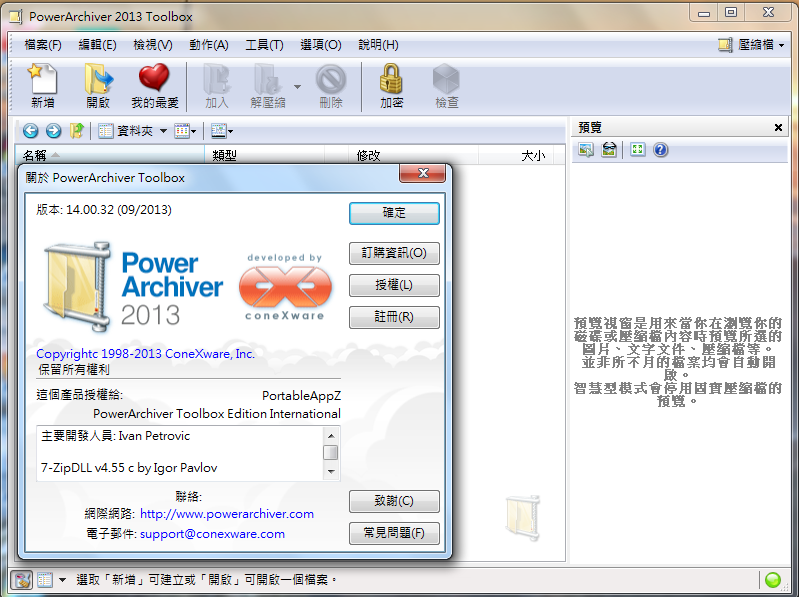
Task: Click the 註冊(R) register button
Action: [394, 317]
